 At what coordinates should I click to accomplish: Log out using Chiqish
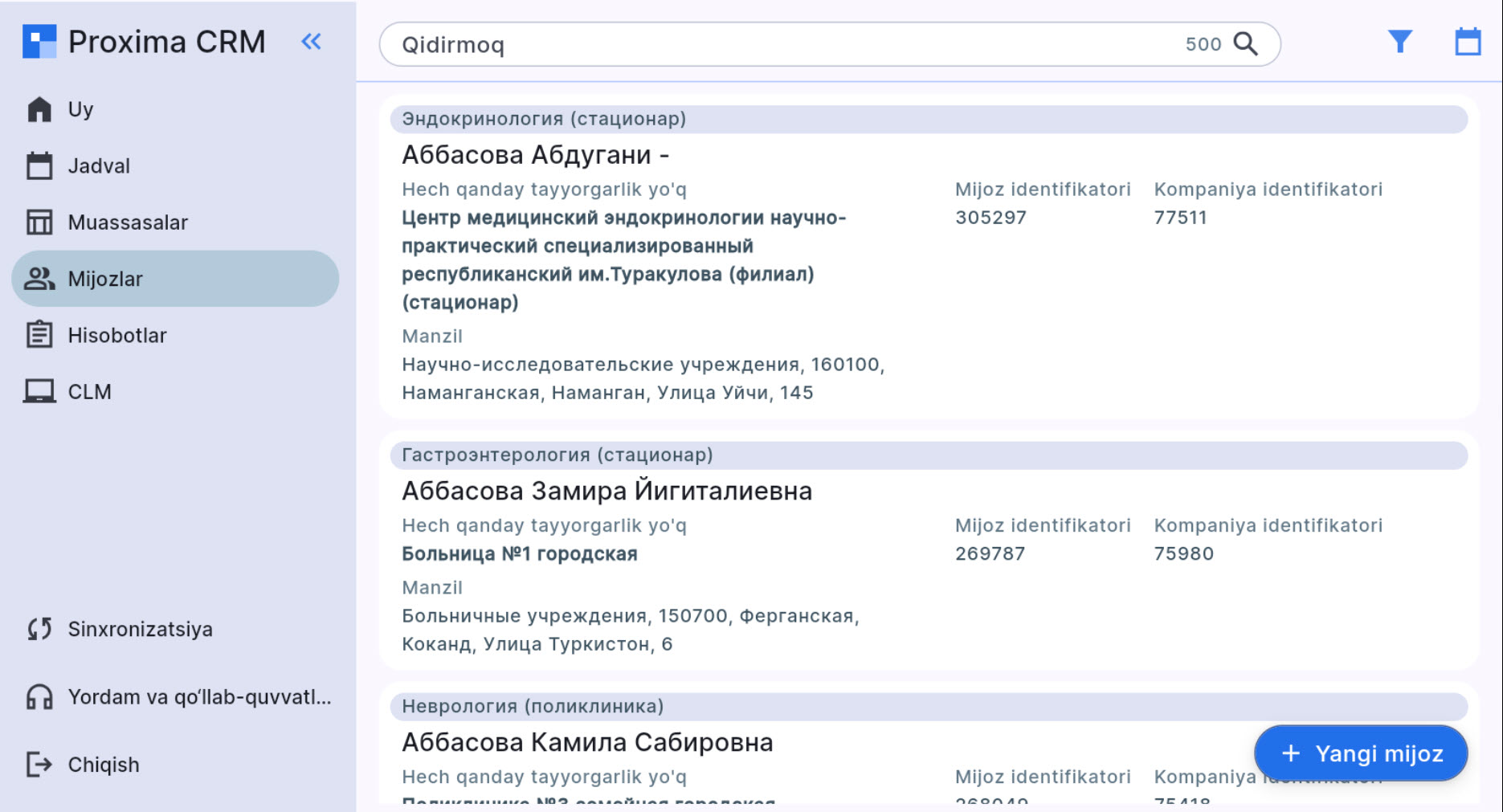coord(103,765)
